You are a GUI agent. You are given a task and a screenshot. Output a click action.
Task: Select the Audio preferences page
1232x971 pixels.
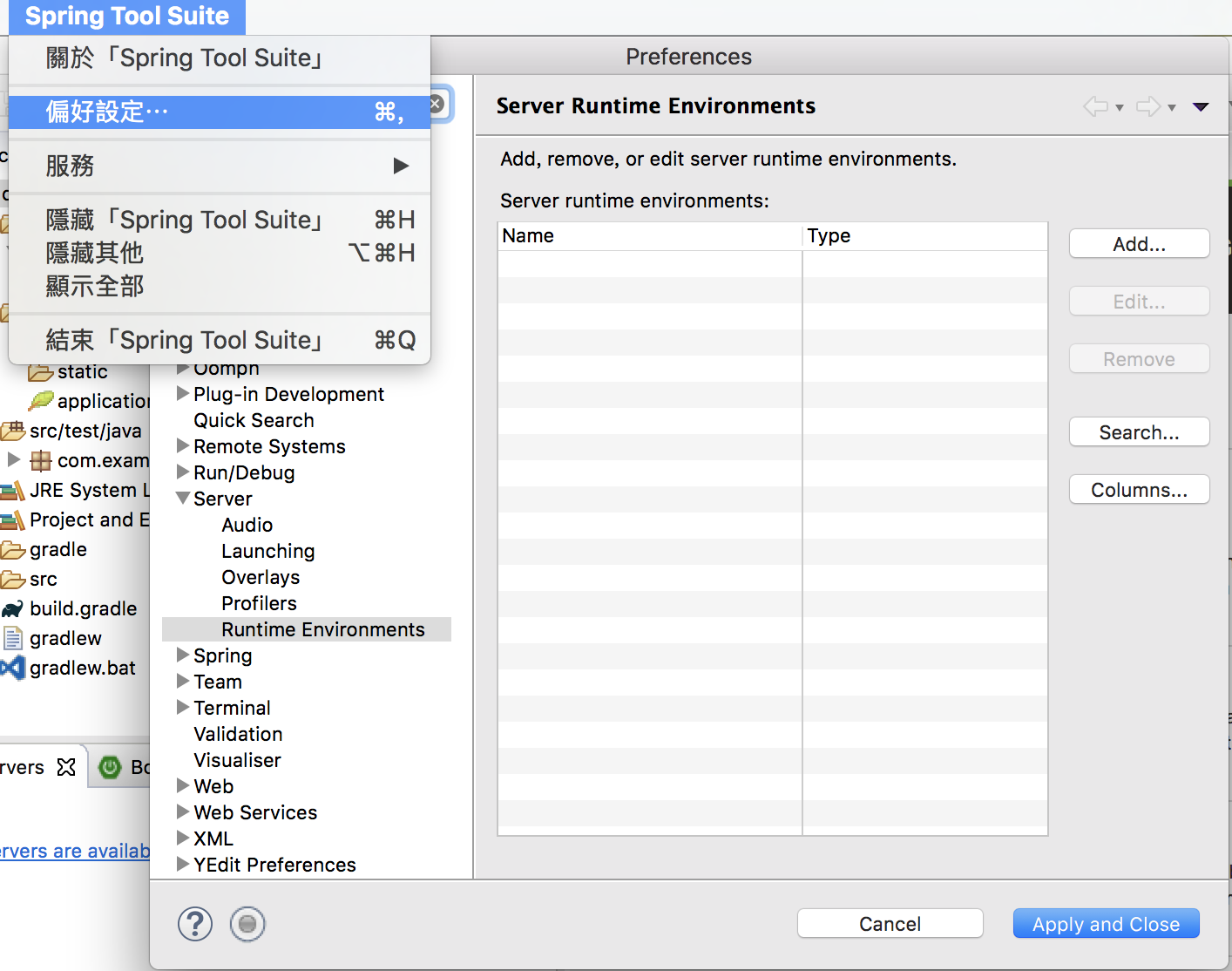[x=247, y=525]
